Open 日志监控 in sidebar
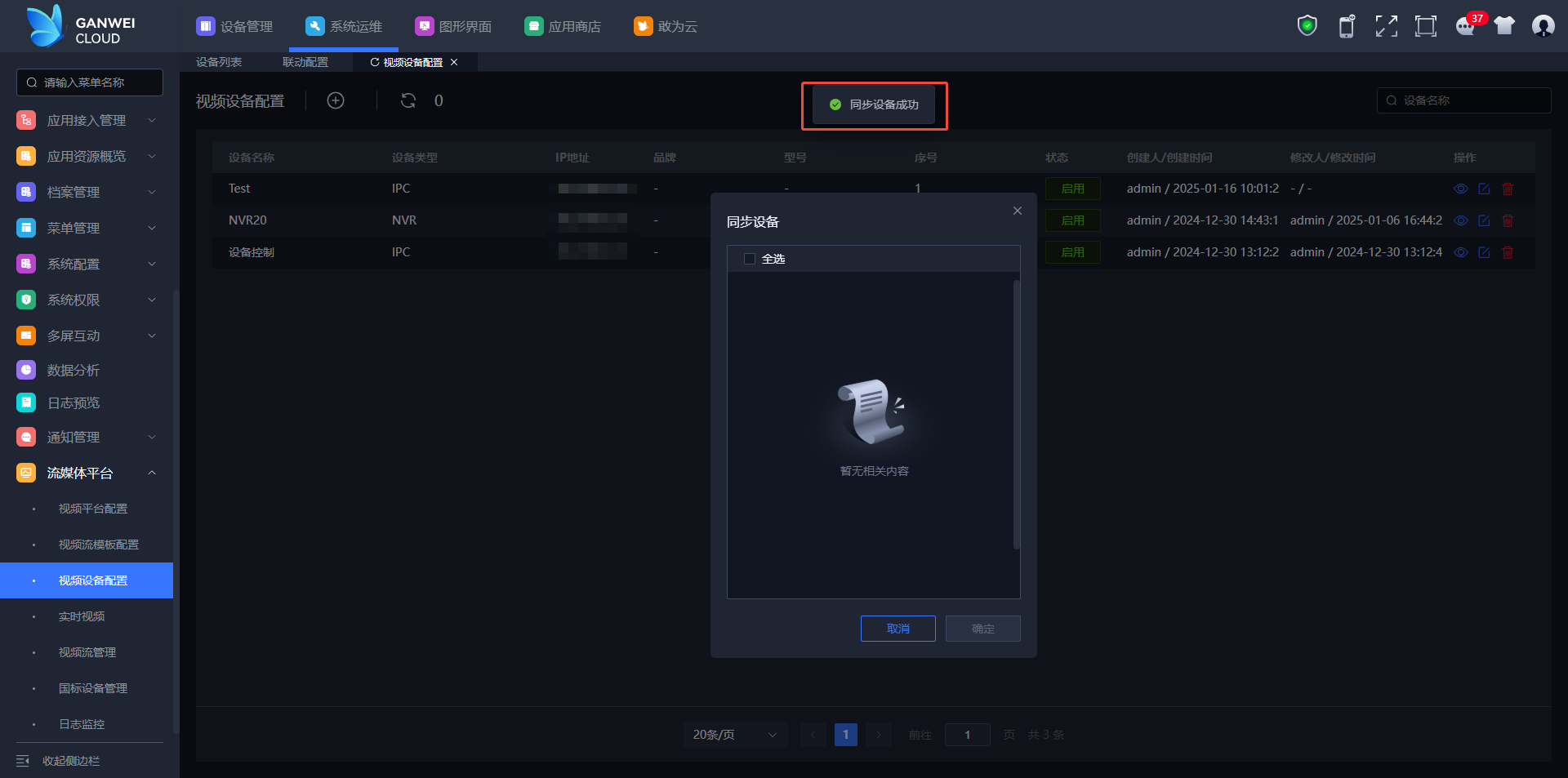The width and height of the screenshot is (1568, 778). point(82,724)
